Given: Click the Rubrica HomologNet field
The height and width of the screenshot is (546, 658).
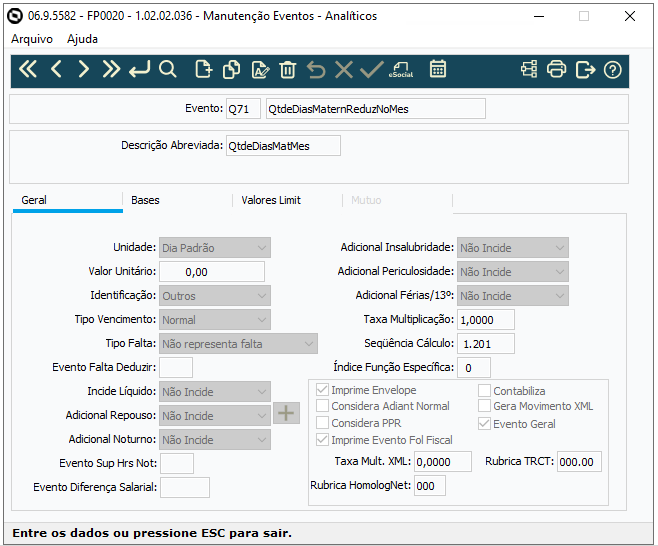Looking at the screenshot, I should tap(430, 486).
